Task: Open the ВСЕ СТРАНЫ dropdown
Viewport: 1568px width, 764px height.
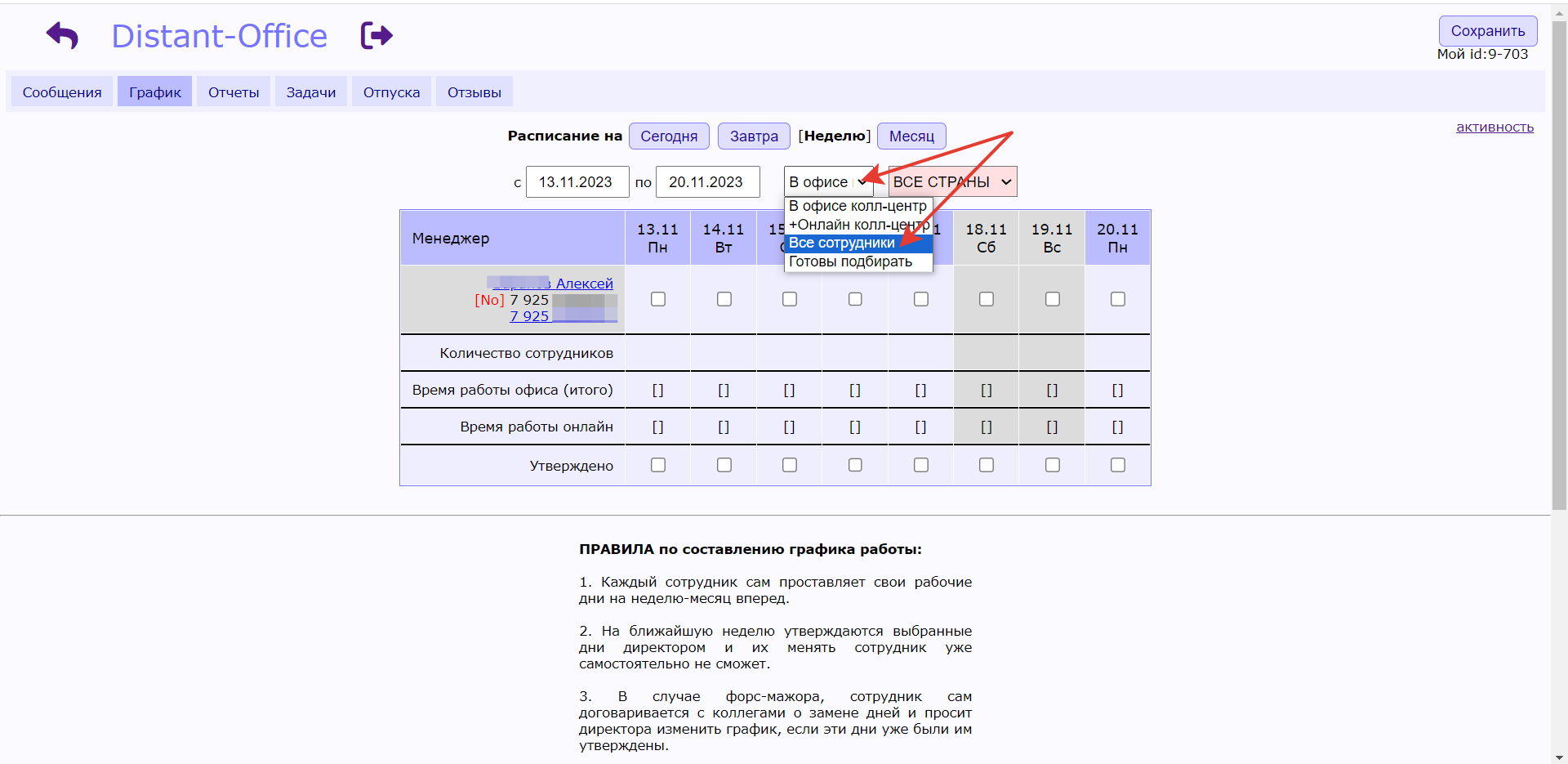Action: click(952, 181)
